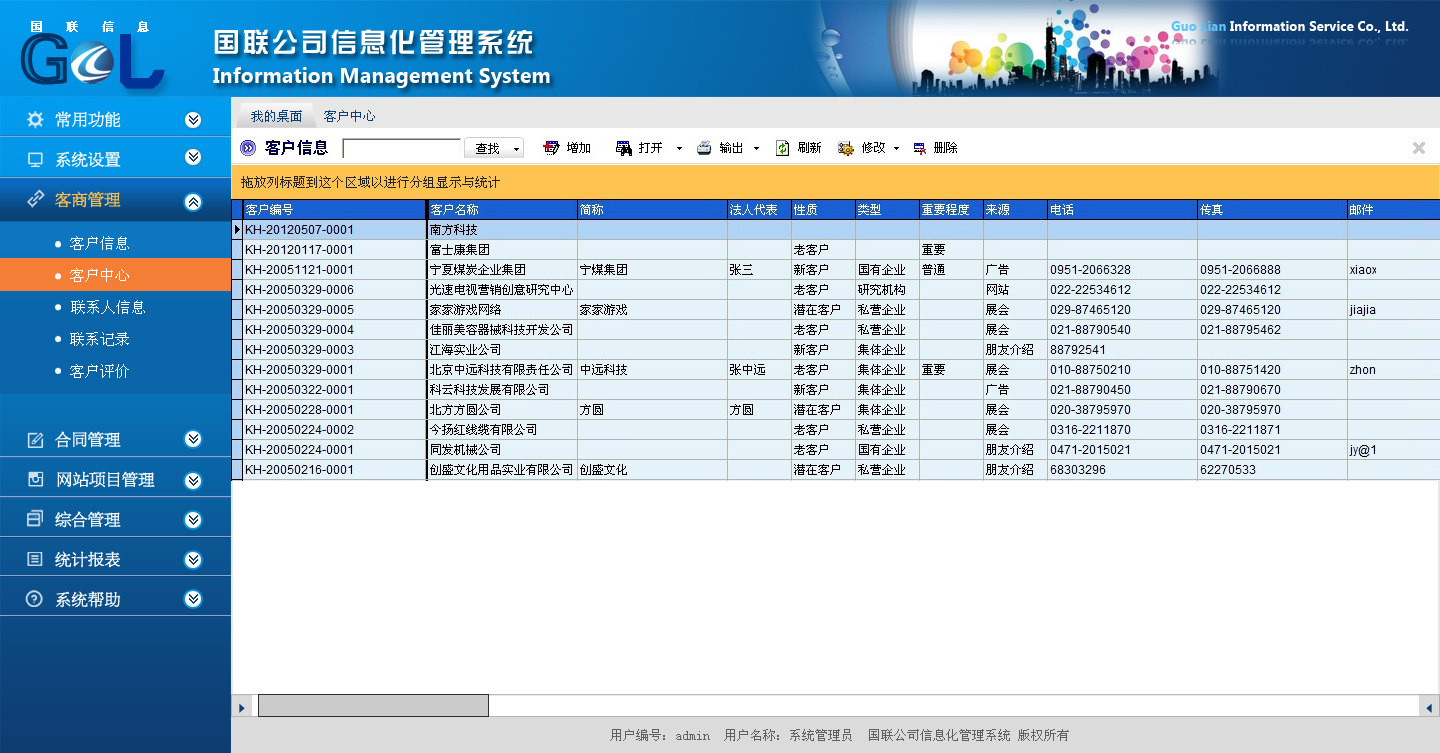This screenshot has height=753, width=1440.
Task: Click the list icon beside 统计报表
Action: coord(35,560)
